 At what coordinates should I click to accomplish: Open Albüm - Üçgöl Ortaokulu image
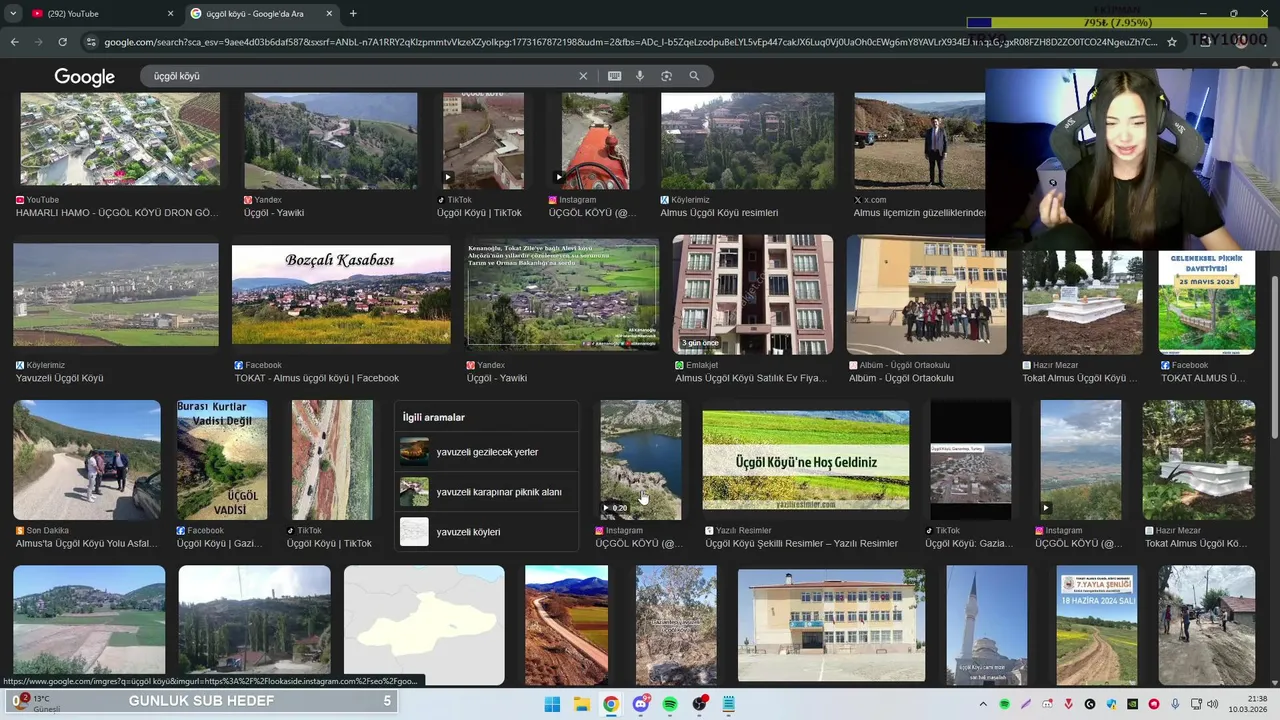[927, 294]
